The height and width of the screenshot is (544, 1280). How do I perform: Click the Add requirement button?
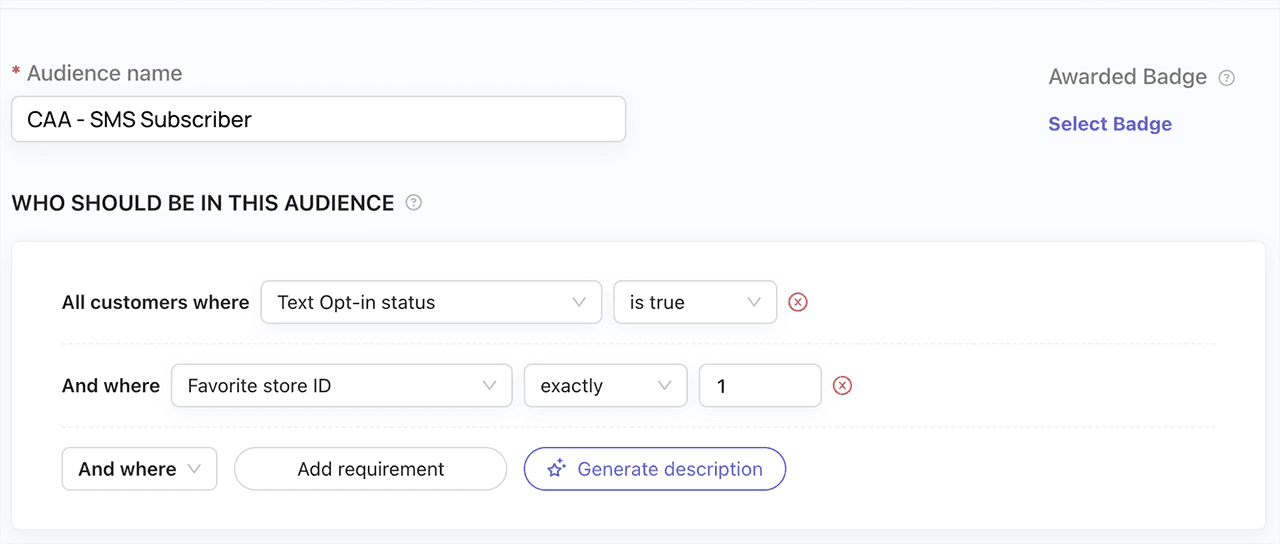tap(370, 469)
